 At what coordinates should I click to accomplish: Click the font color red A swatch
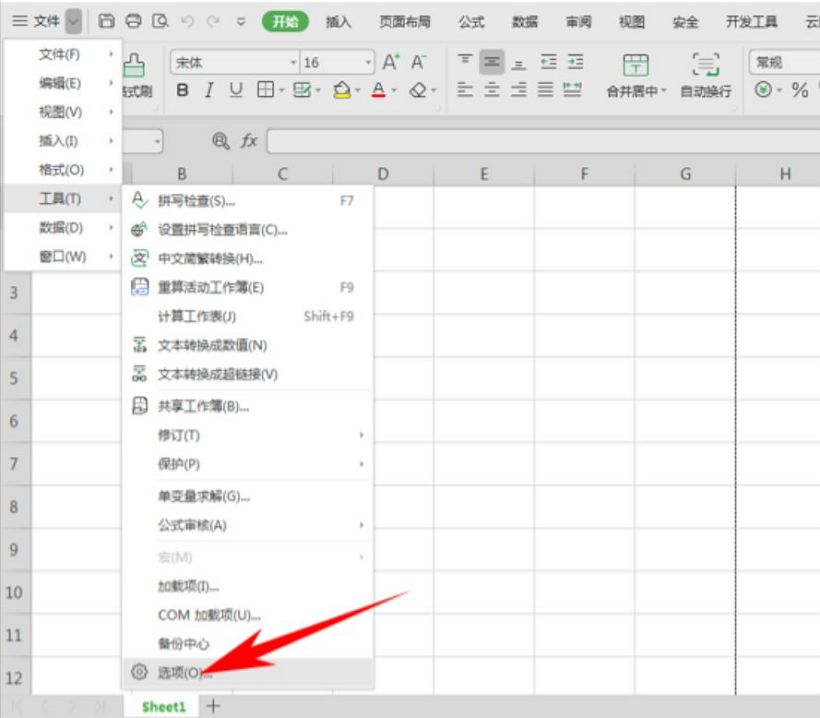point(378,91)
